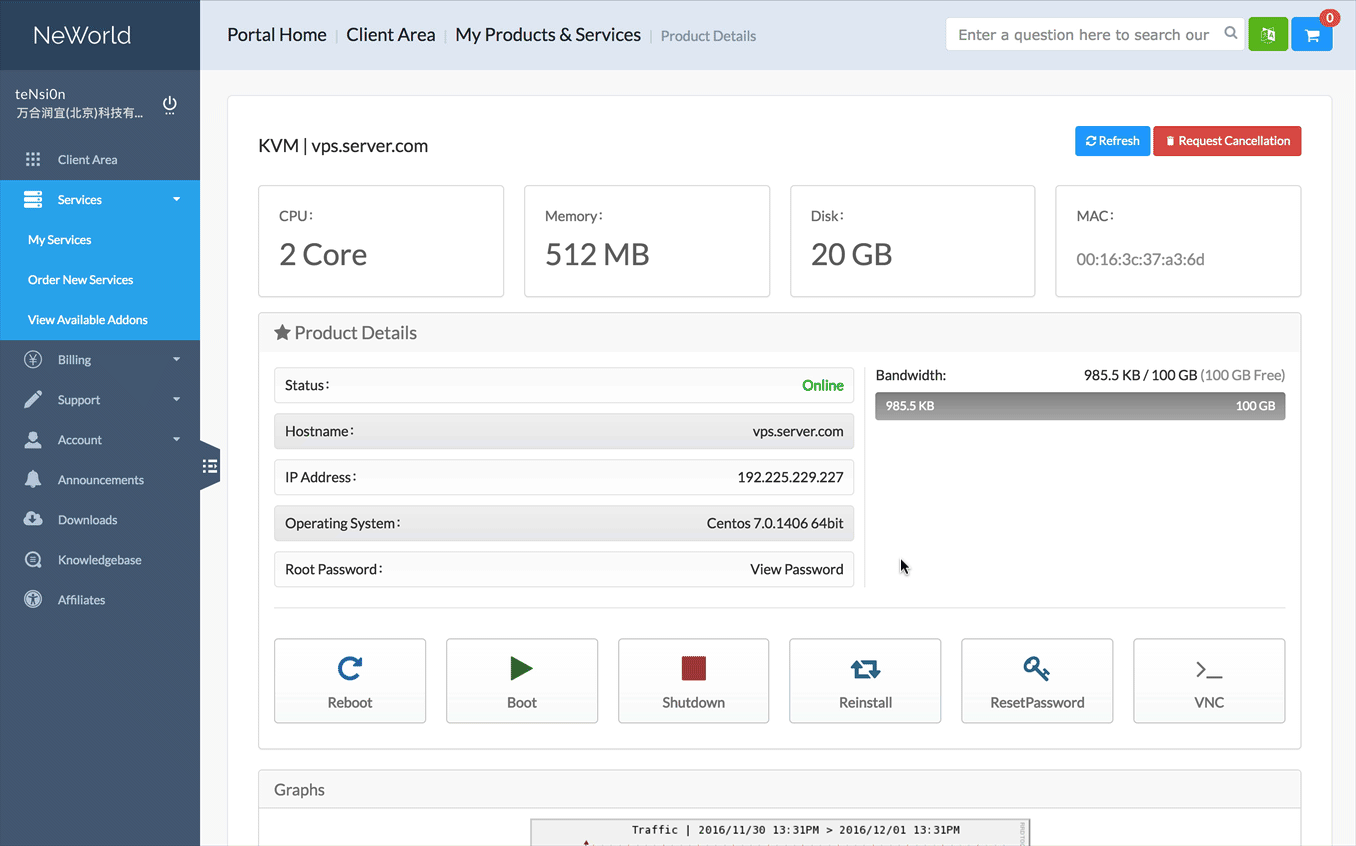The image size is (1356, 846).
Task: Expand the Support menu caret
Action: [x=177, y=399]
